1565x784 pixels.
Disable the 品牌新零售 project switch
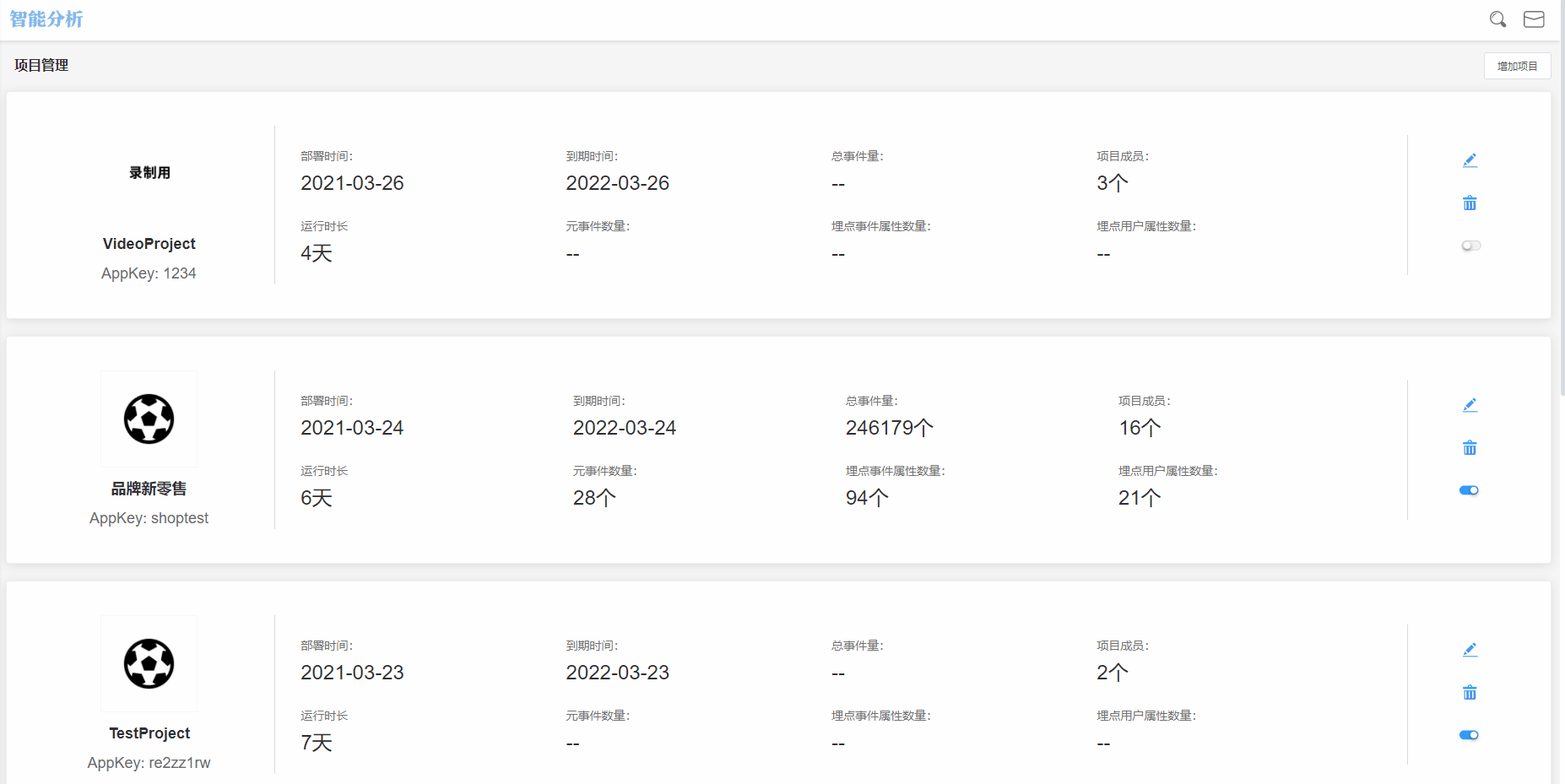click(1469, 490)
